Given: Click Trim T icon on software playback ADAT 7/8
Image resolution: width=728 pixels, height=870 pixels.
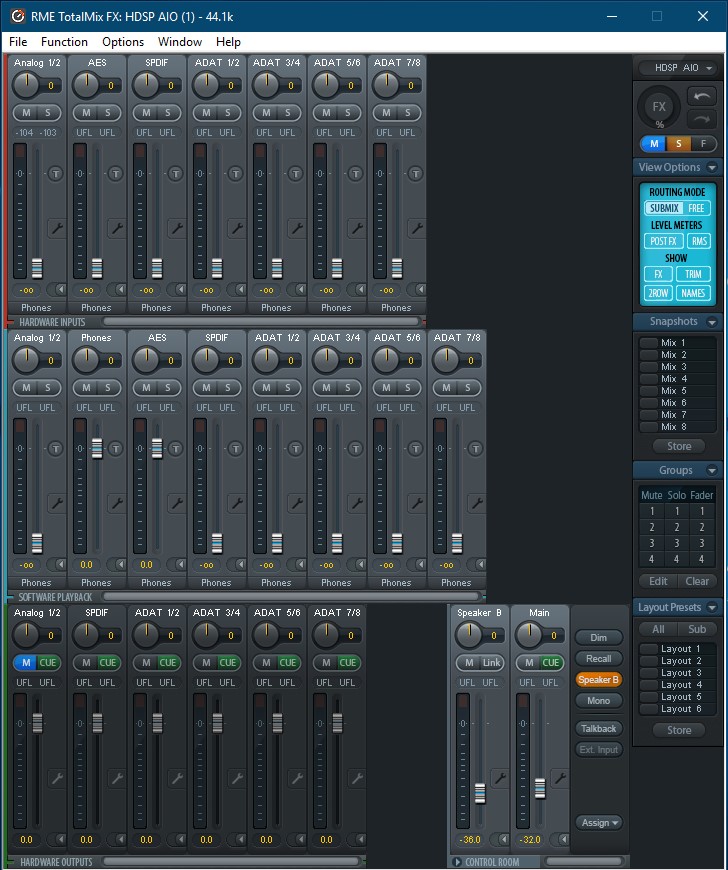Looking at the screenshot, I should pos(475,448).
